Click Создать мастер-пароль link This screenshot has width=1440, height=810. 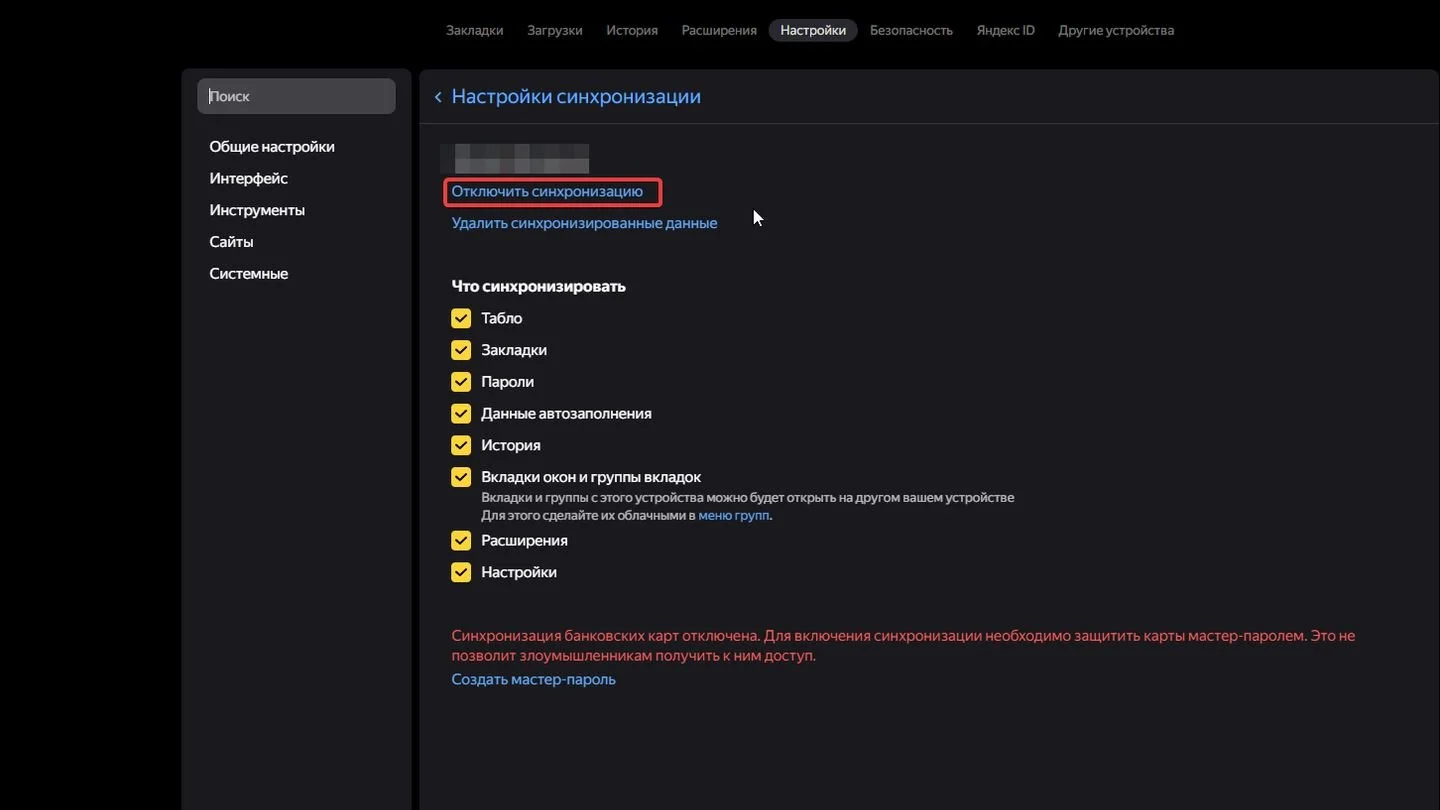tap(533, 679)
